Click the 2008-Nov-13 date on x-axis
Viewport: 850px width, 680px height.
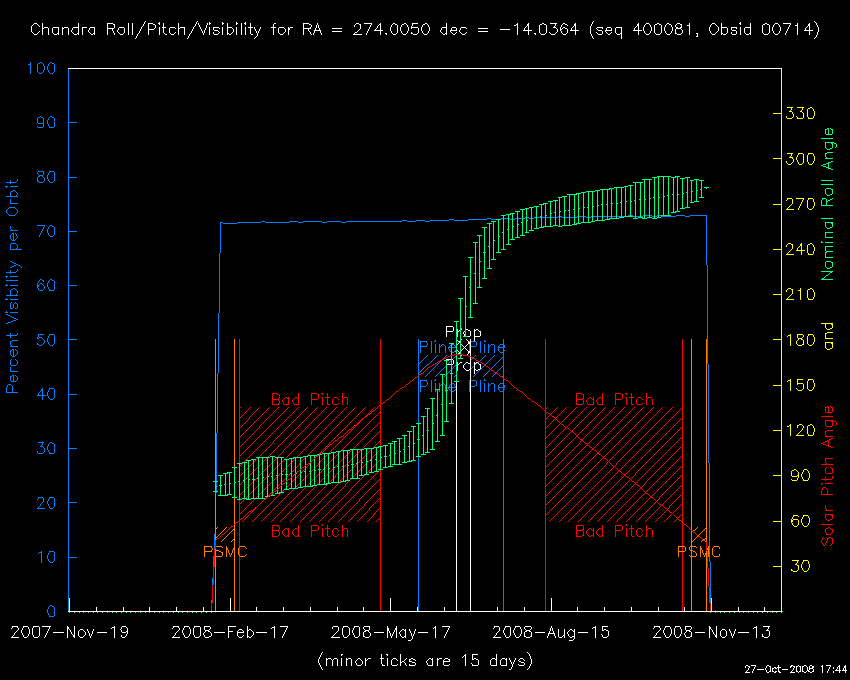tap(712, 633)
